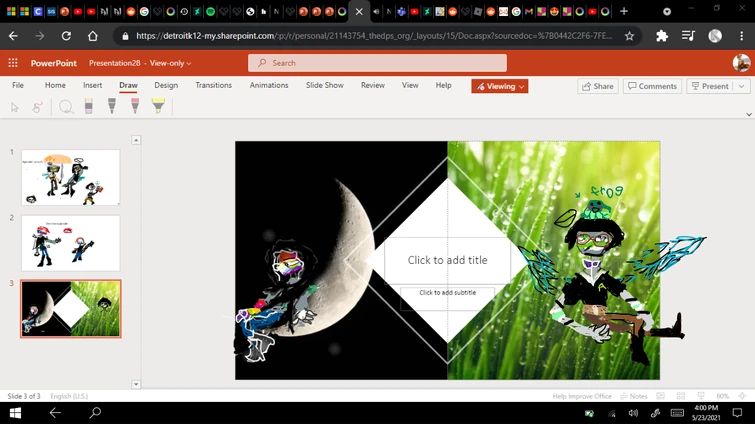755x424 pixels.
Task: Open Windows Start menu
Action: (15, 413)
